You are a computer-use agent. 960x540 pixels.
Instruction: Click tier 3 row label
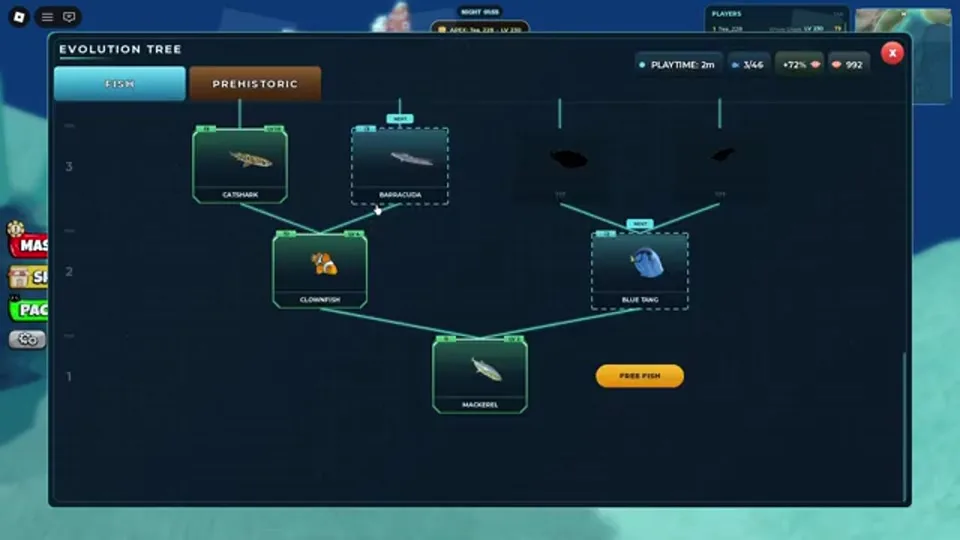click(x=69, y=167)
